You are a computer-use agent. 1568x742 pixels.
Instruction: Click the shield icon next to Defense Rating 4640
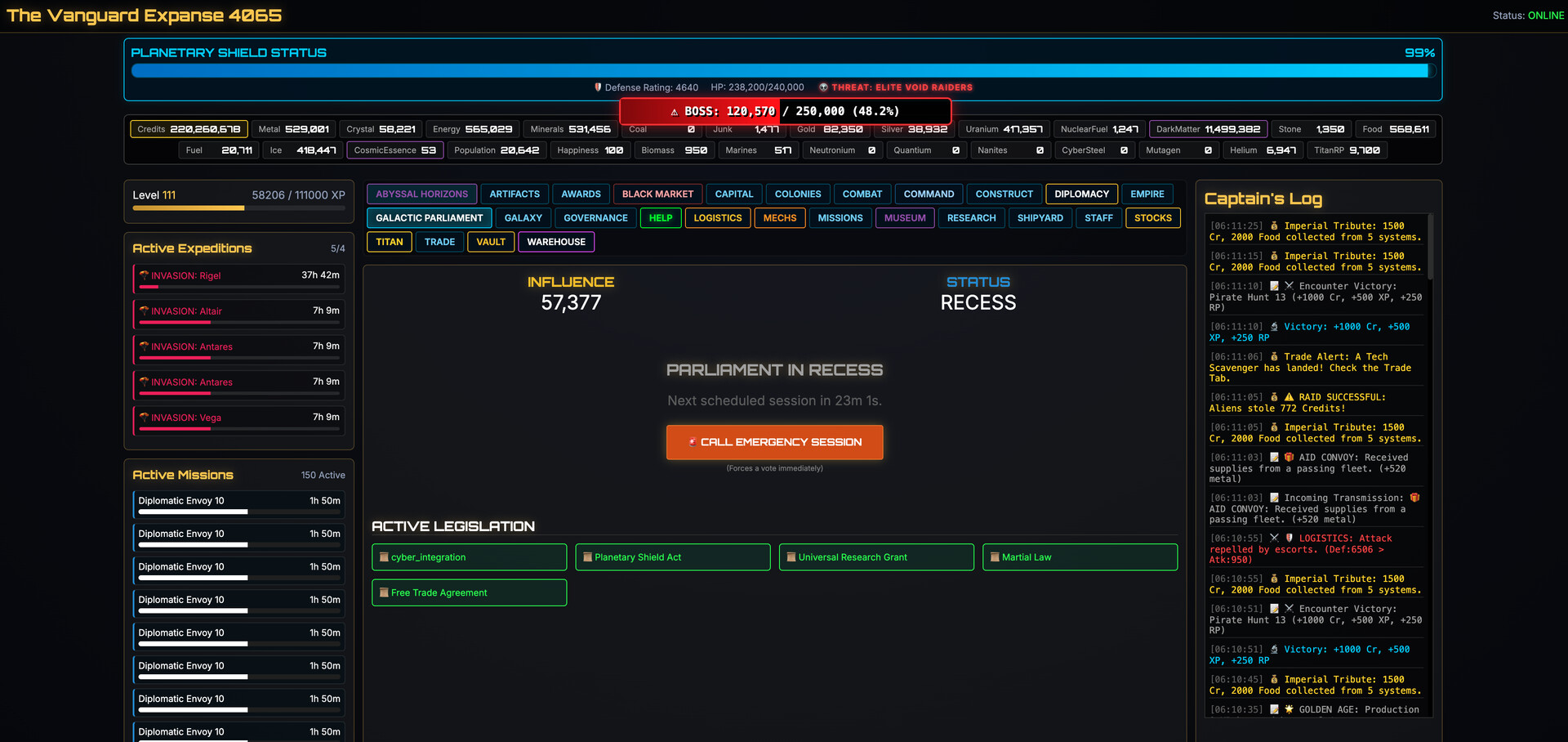pos(598,87)
